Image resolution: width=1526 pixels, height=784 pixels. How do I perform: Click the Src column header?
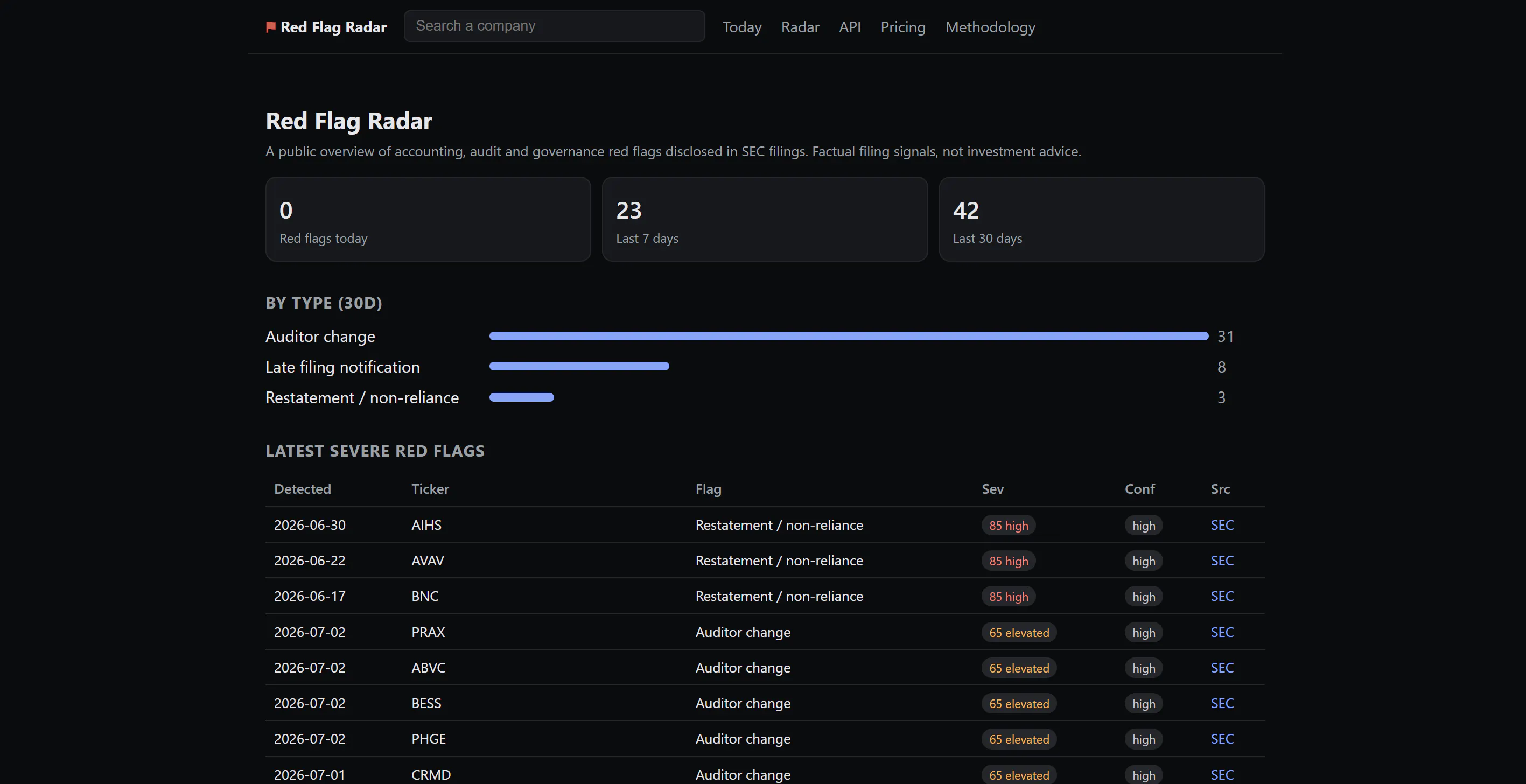(x=1220, y=489)
